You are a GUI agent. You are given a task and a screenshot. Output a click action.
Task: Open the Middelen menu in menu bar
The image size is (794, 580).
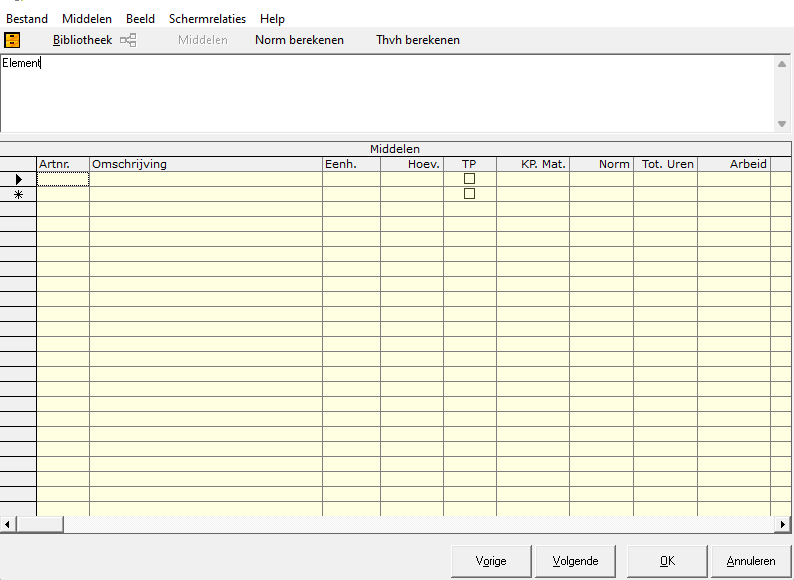(x=87, y=19)
